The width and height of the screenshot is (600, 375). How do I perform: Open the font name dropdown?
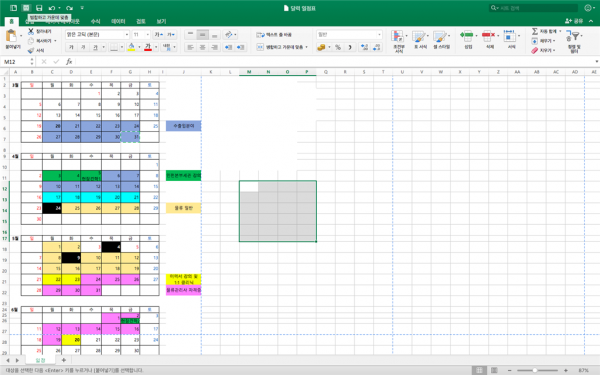coord(127,34)
